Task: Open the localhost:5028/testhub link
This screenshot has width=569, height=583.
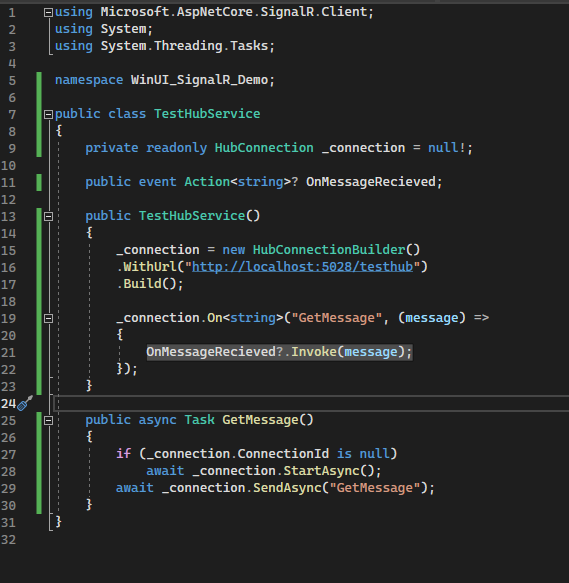Action: click(302, 267)
